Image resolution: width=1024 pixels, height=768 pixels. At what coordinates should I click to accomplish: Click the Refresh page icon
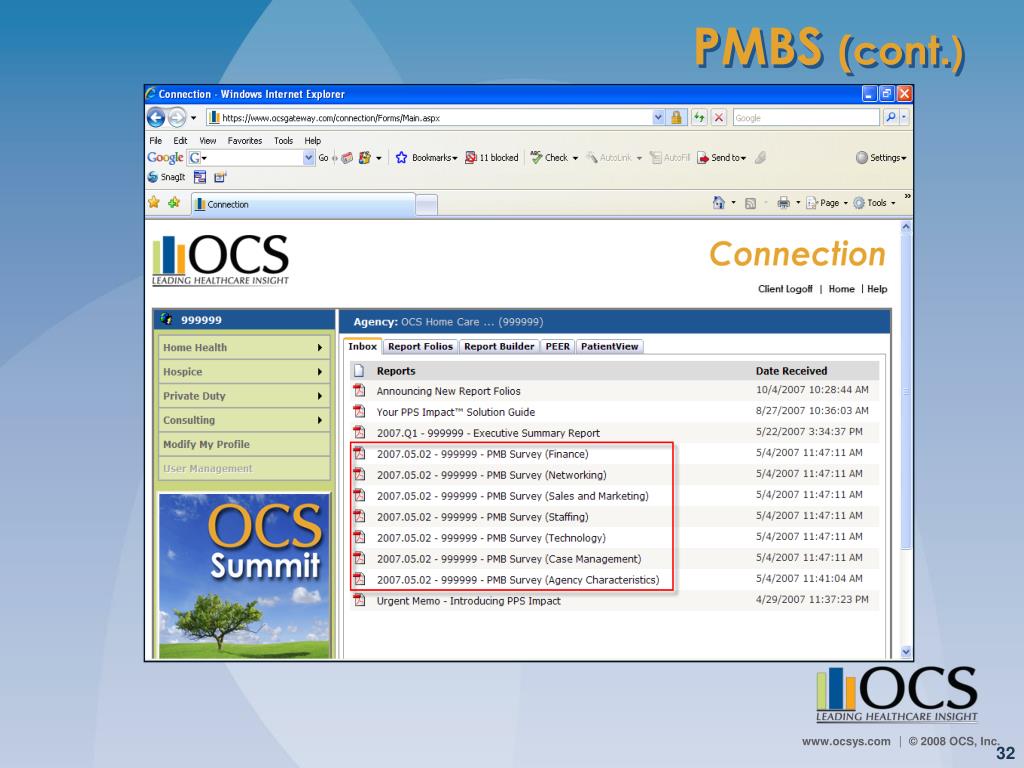(699, 118)
